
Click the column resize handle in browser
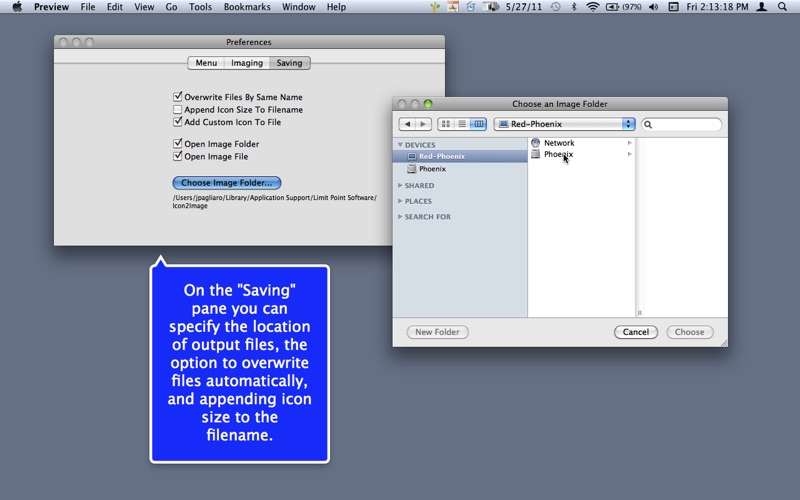pyautogui.click(x=639, y=312)
